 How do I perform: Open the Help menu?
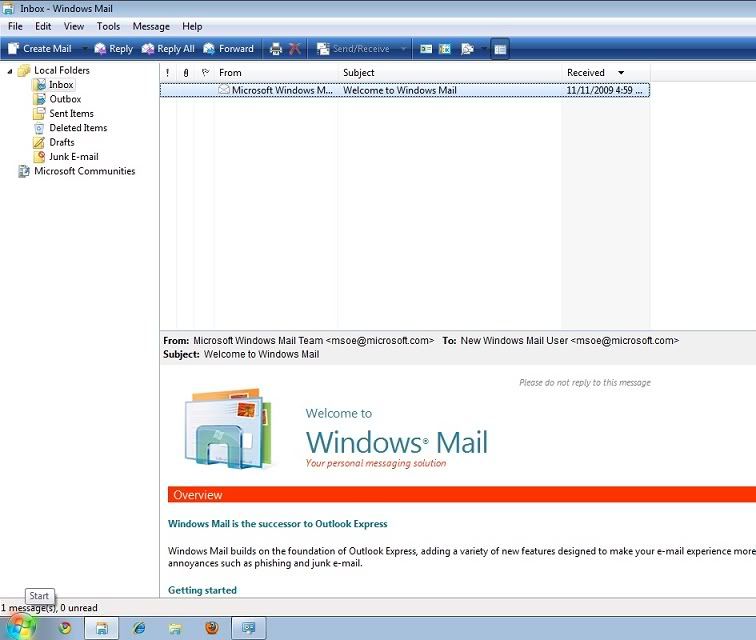192,27
